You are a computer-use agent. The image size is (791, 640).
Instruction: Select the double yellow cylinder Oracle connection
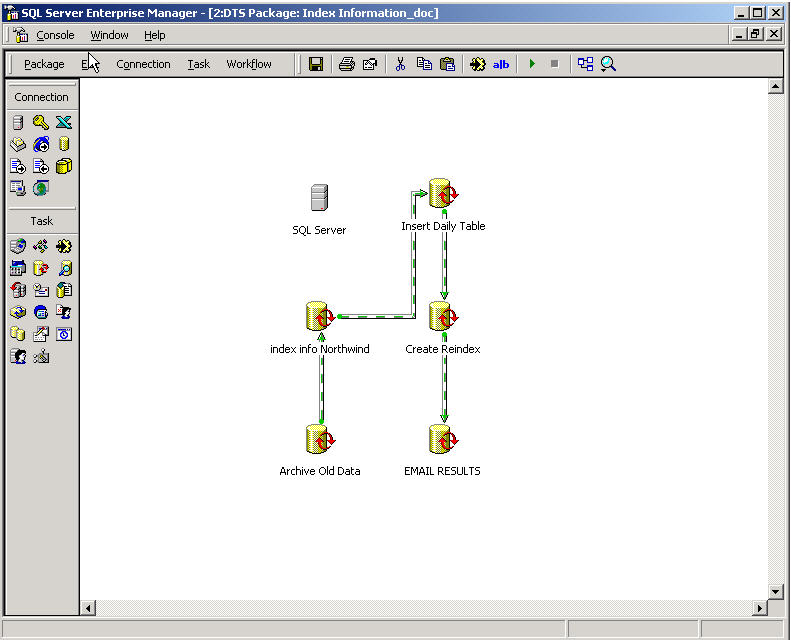click(64, 166)
